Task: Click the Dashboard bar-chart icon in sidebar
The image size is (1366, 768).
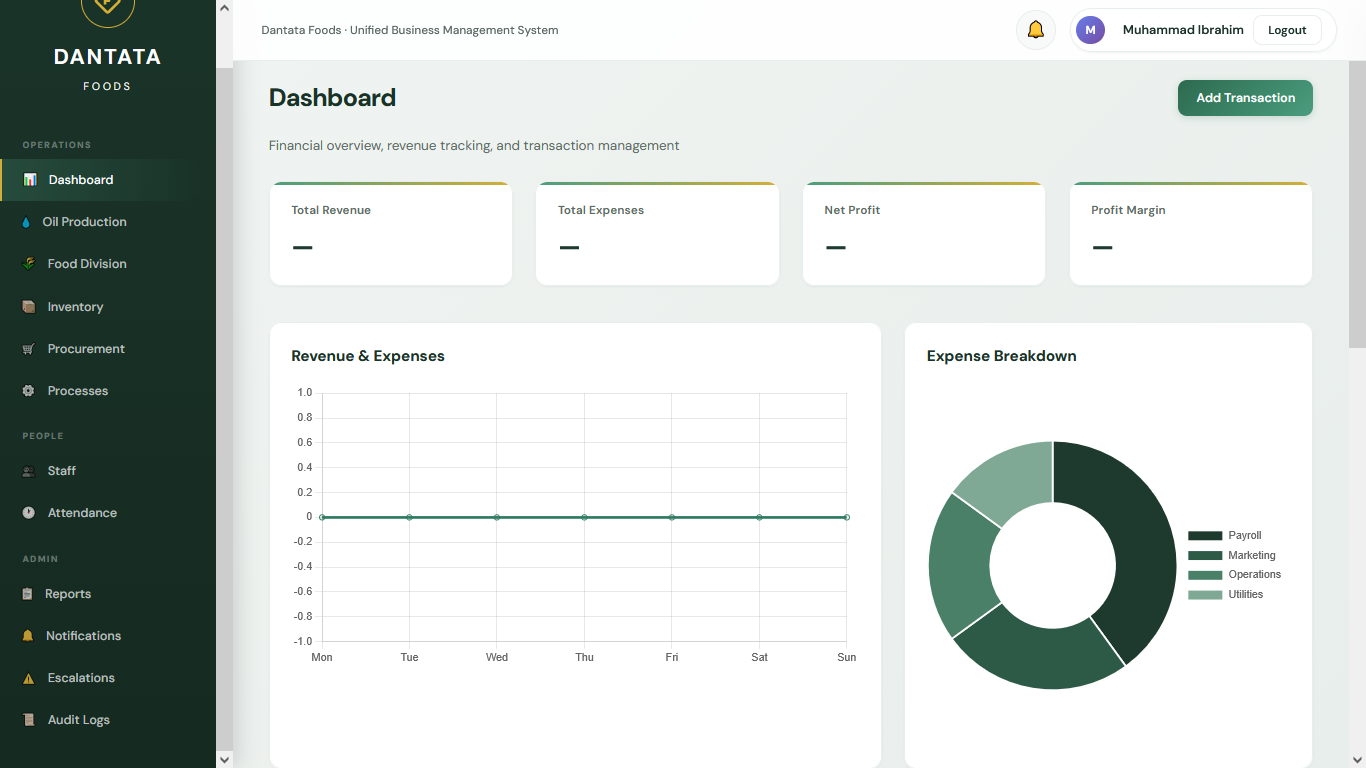Action: [x=30, y=180]
